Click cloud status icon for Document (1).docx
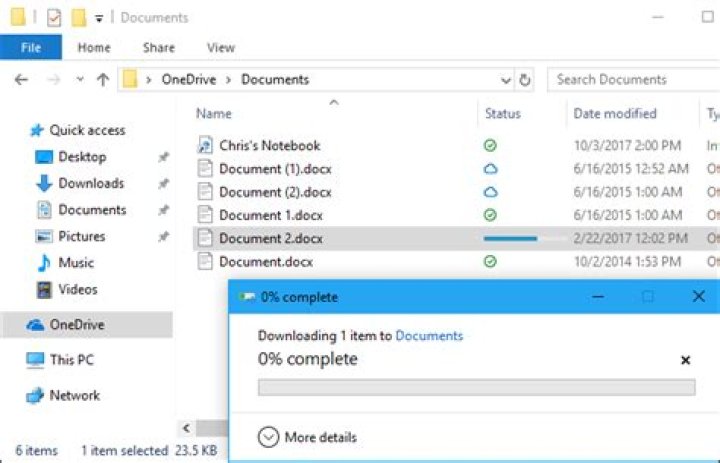 pos(490,169)
